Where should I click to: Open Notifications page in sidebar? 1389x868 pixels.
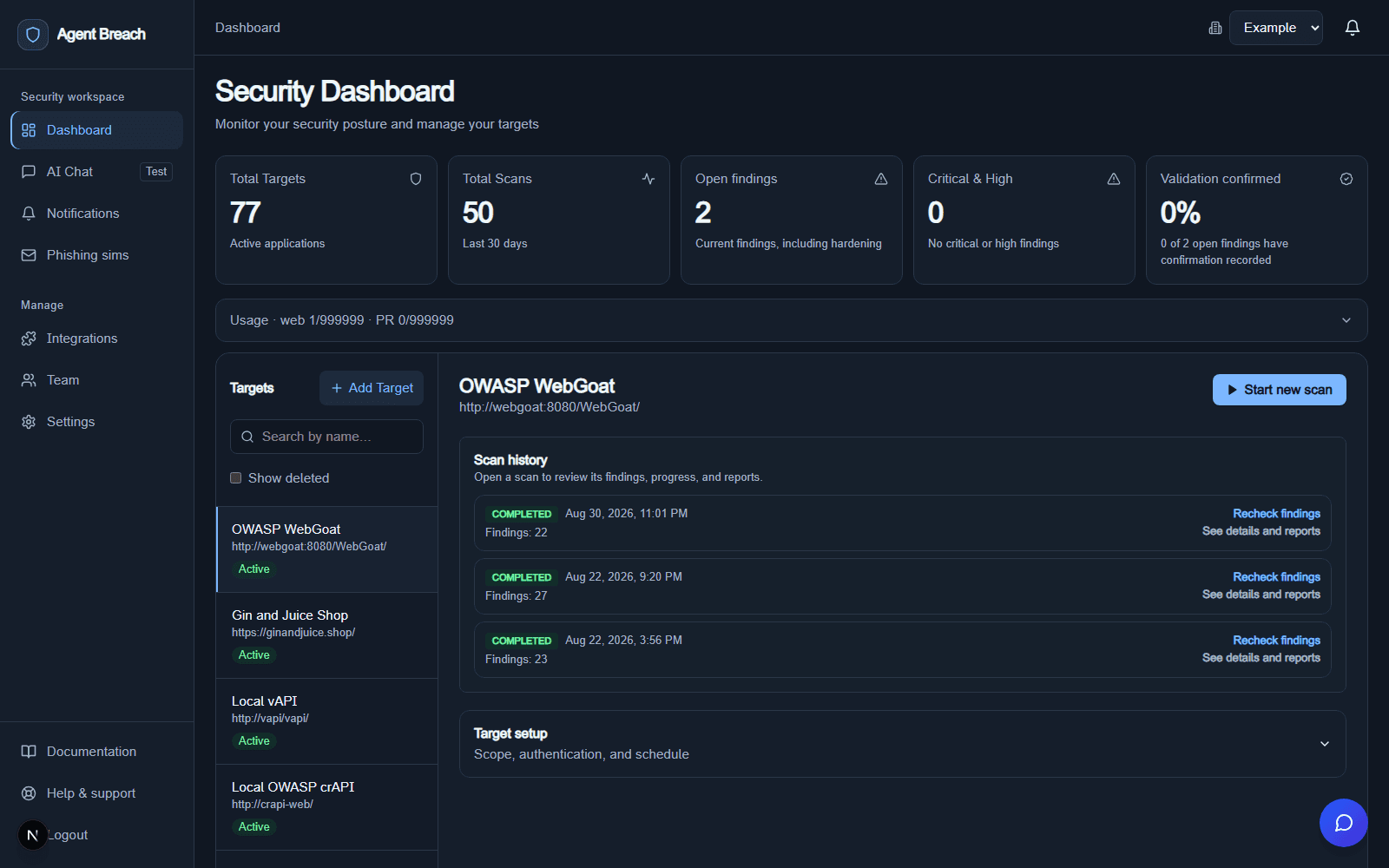click(96, 214)
